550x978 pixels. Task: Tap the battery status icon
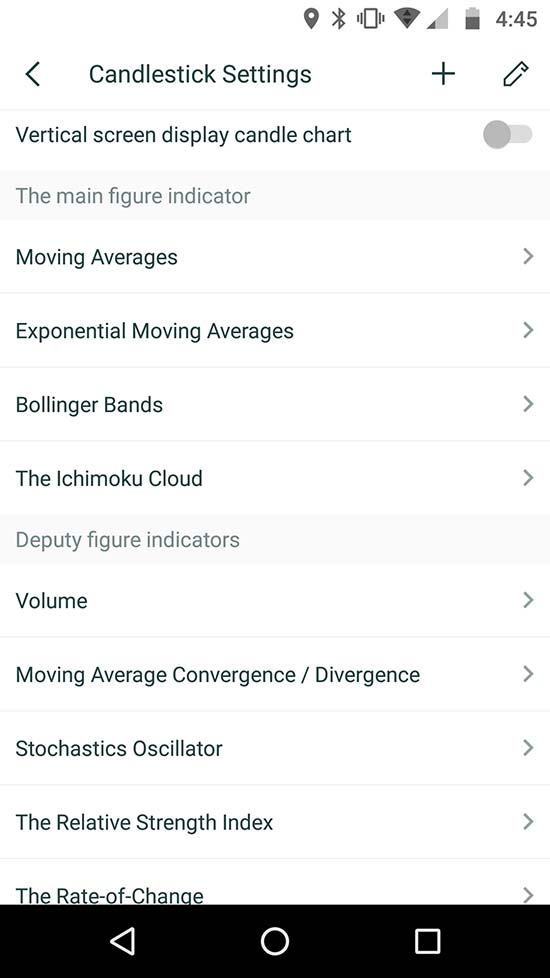coord(473,19)
